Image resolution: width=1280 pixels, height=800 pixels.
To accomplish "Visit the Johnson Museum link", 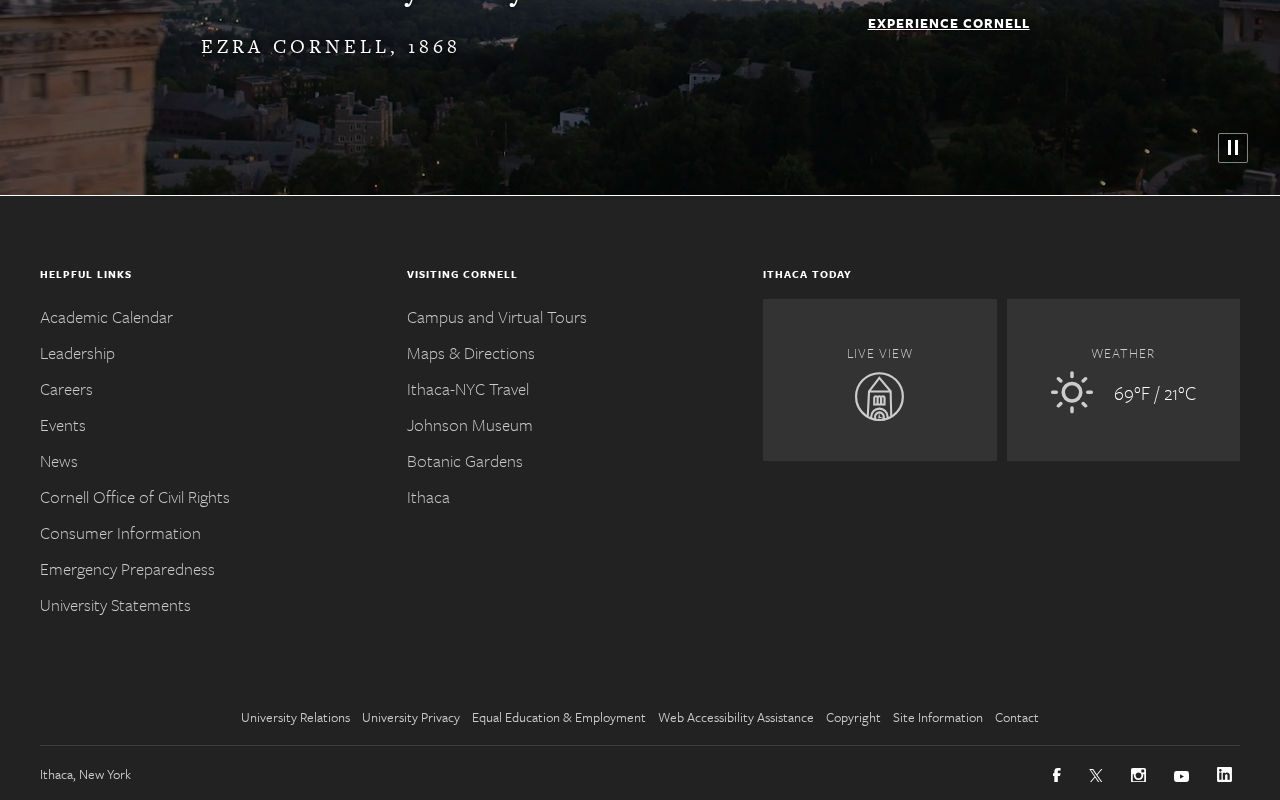I will pyautogui.click(x=470, y=425).
